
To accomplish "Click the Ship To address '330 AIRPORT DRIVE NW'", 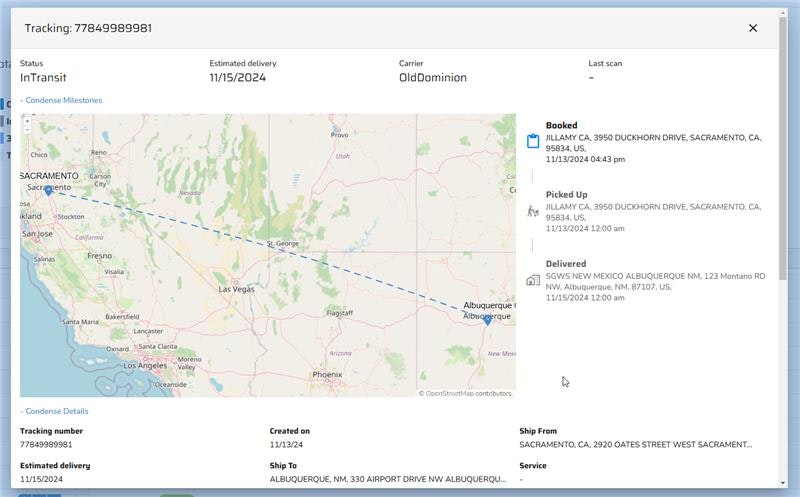I will pos(396,479).
